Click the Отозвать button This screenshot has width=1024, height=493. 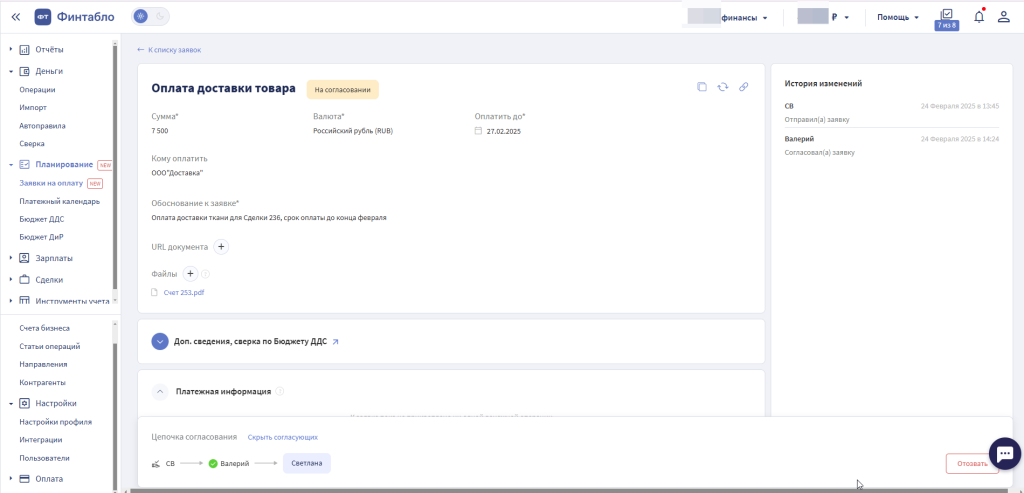pos(972,464)
